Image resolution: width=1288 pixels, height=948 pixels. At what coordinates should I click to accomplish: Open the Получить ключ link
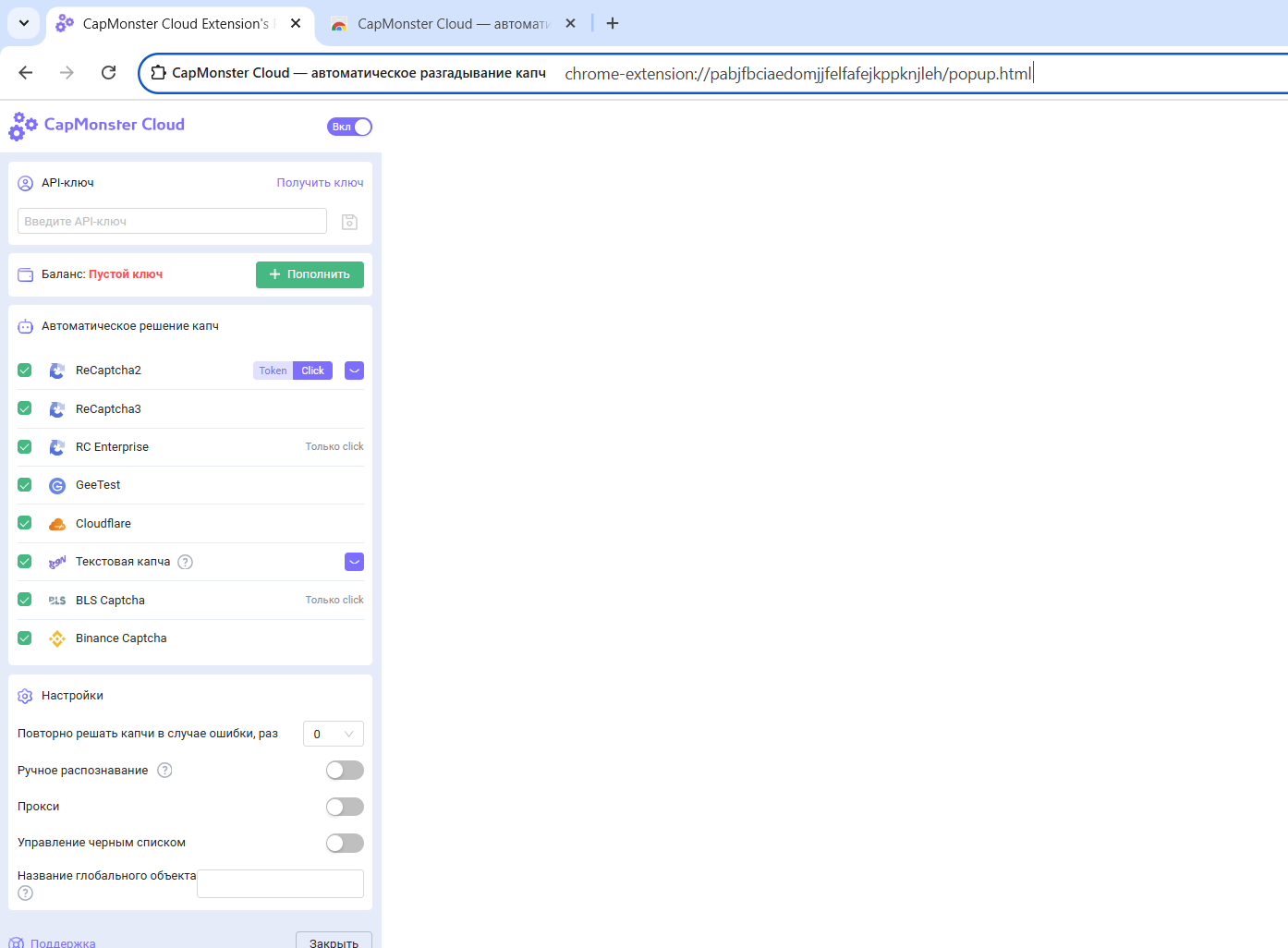[320, 183]
